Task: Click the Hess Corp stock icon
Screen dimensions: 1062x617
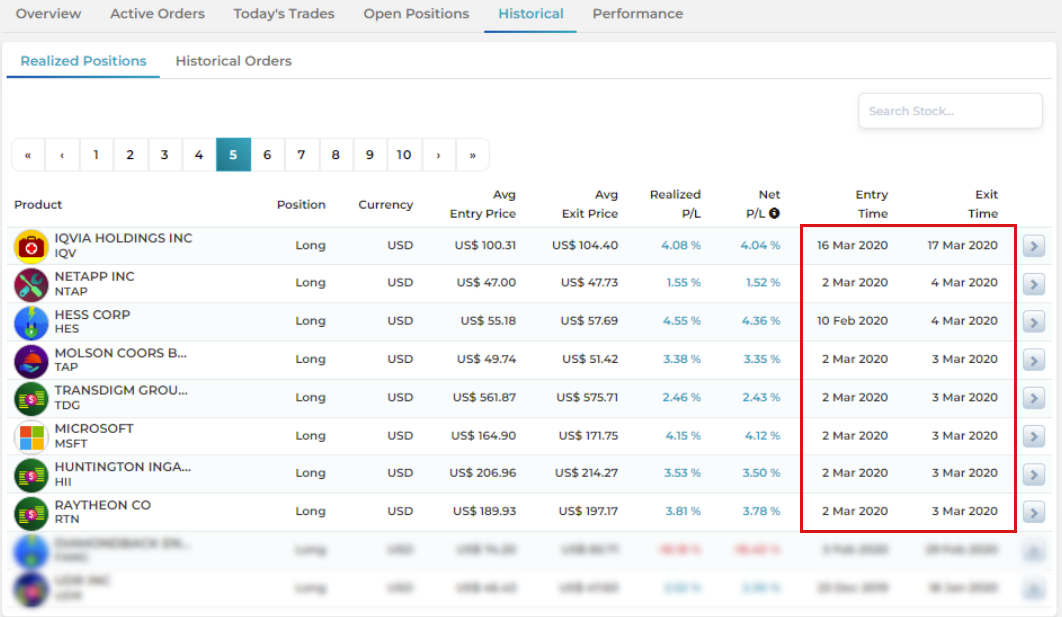Action: pos(31,322)
